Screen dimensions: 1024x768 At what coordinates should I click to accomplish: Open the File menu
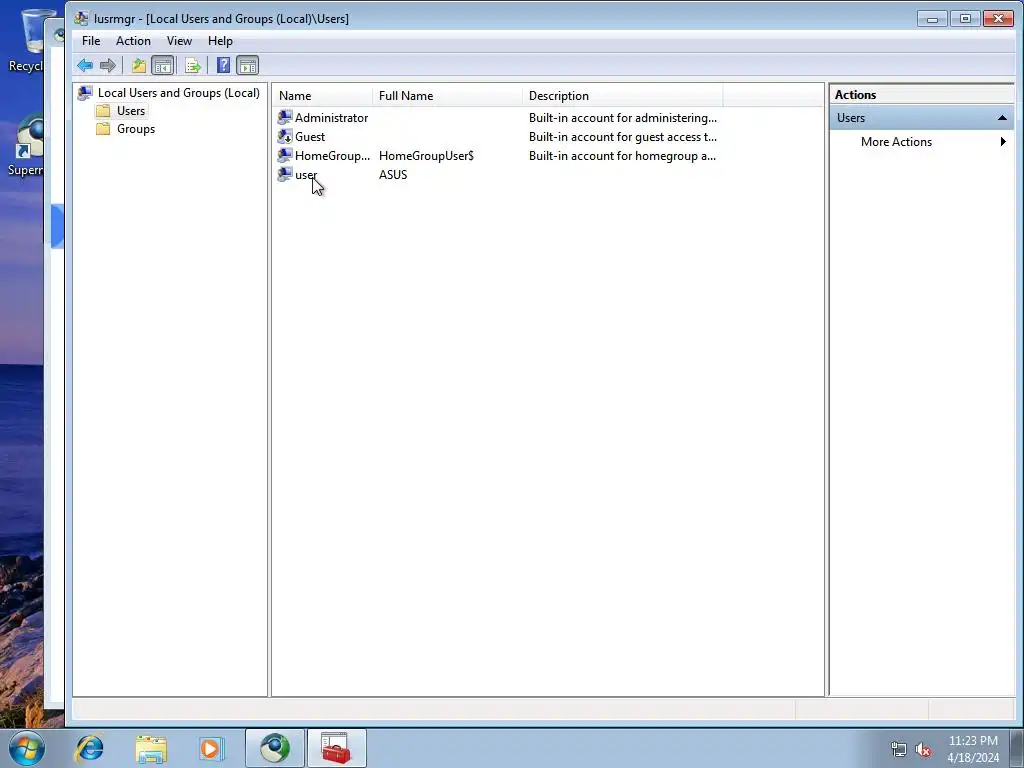91,40
